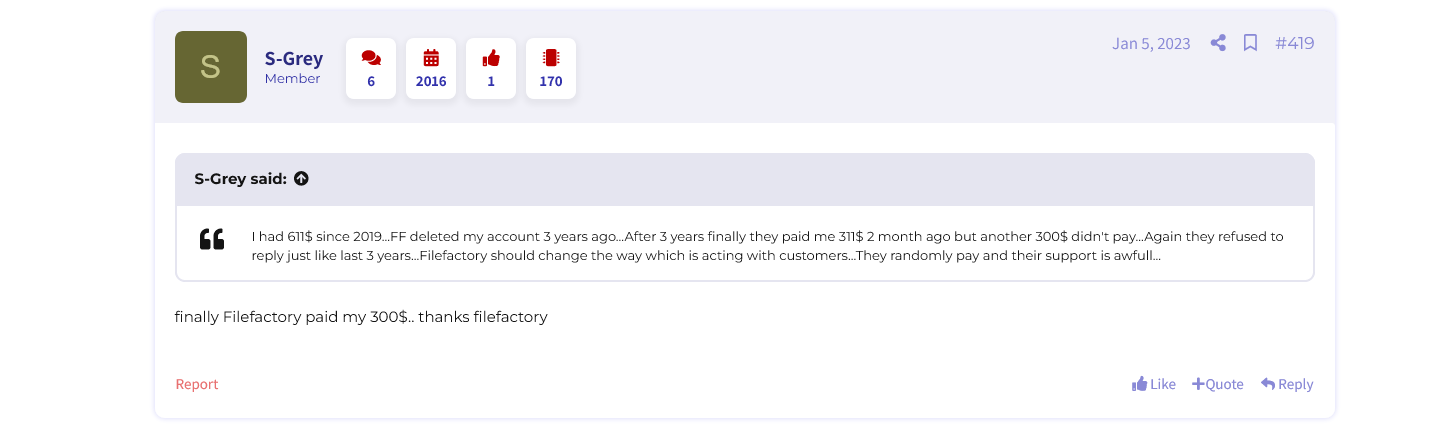Open S-Grey's avatar thumbnail
The width and height of the screenshot is (1437, 436).
[x=211, y=67]
